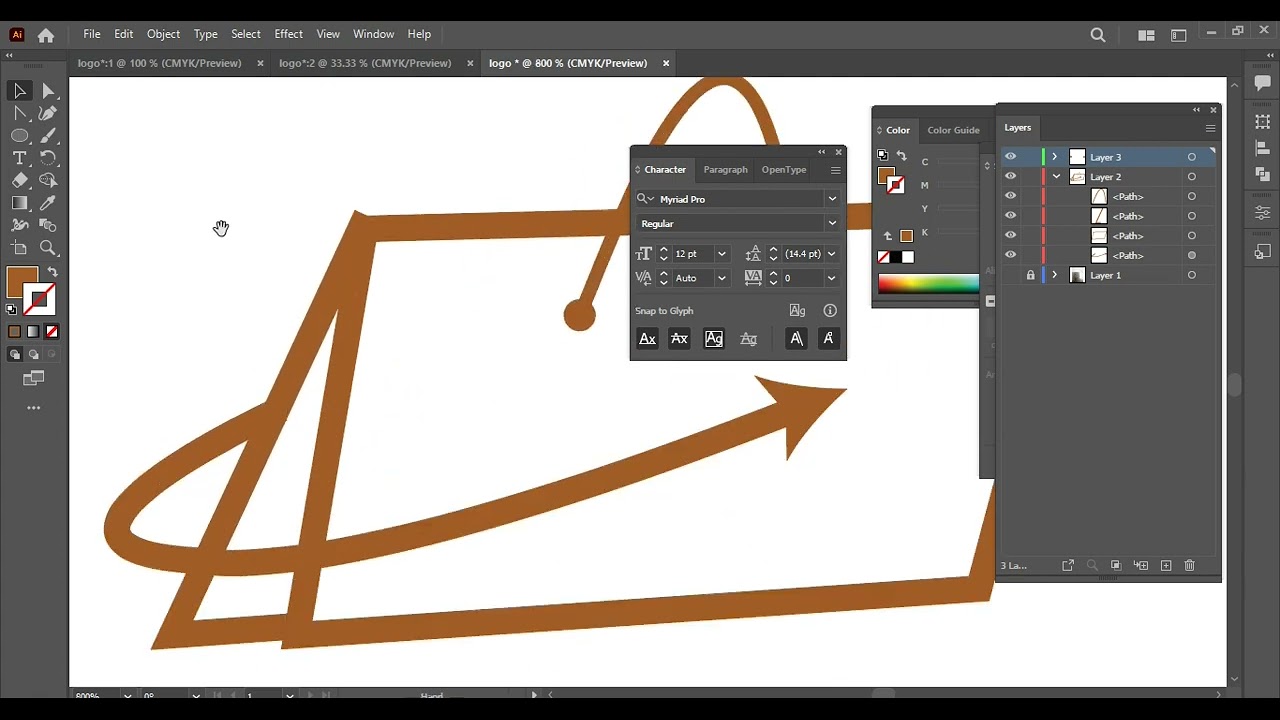This screenshot has height=720, width=1280.
Task: Hide Layer 3 with eye icon
Action: pyautogui.click(x=1010, y=157)
